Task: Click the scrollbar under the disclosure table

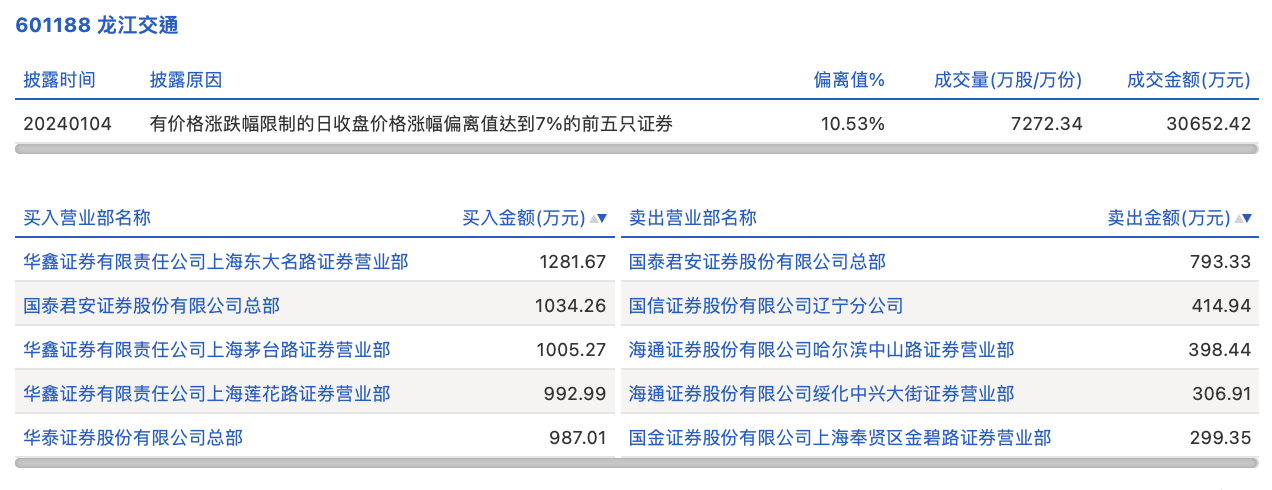Action: 636,149
